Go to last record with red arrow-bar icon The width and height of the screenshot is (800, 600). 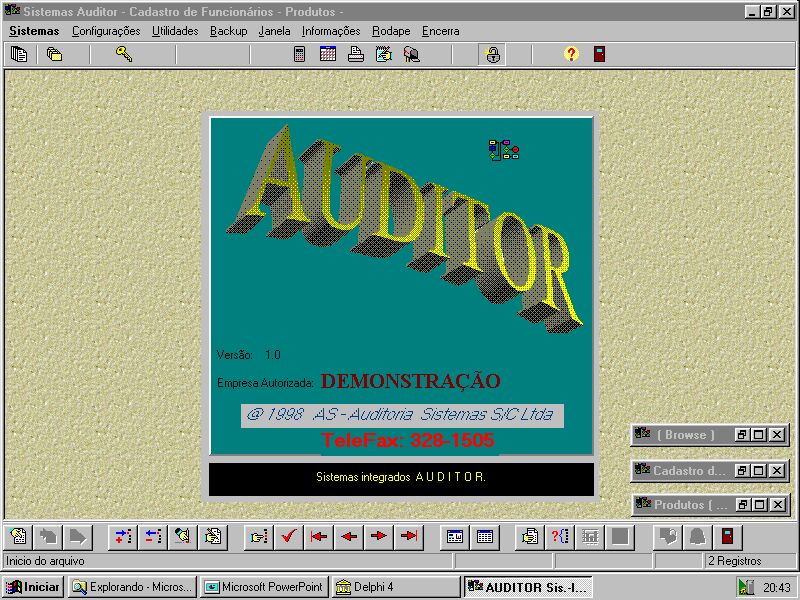coord(408,536)
